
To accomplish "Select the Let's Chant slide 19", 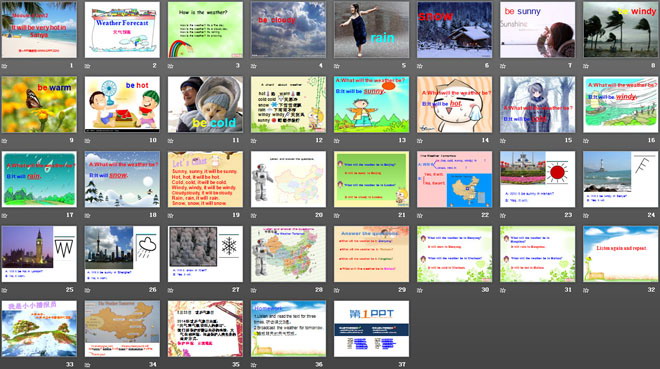I will pos(205,179).
